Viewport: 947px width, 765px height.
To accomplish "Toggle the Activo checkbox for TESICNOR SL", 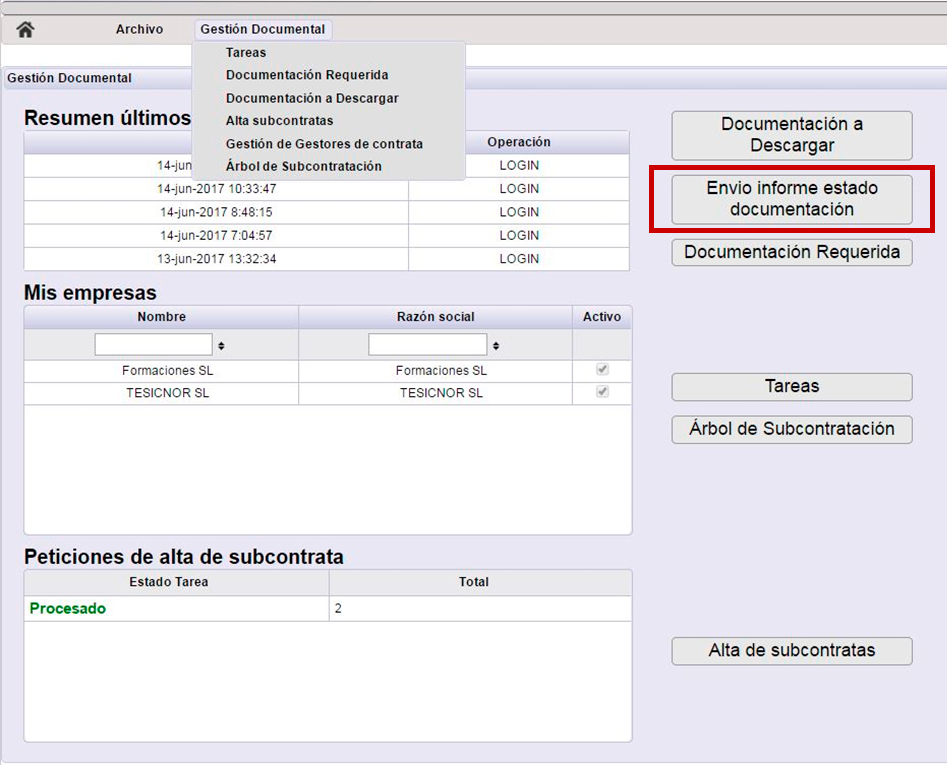I will pos(602,393).
